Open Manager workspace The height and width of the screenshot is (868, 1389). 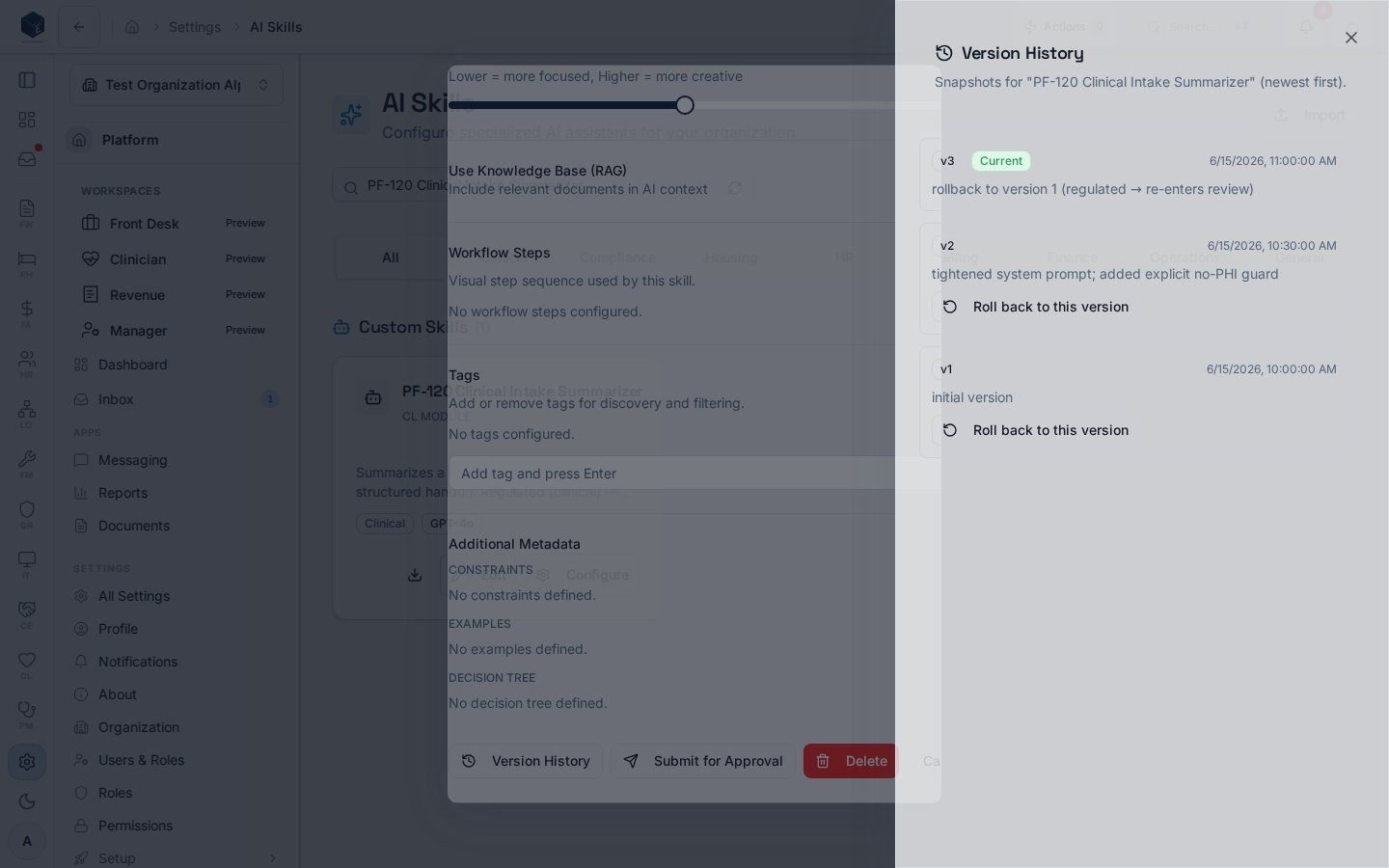coord(176,331)
